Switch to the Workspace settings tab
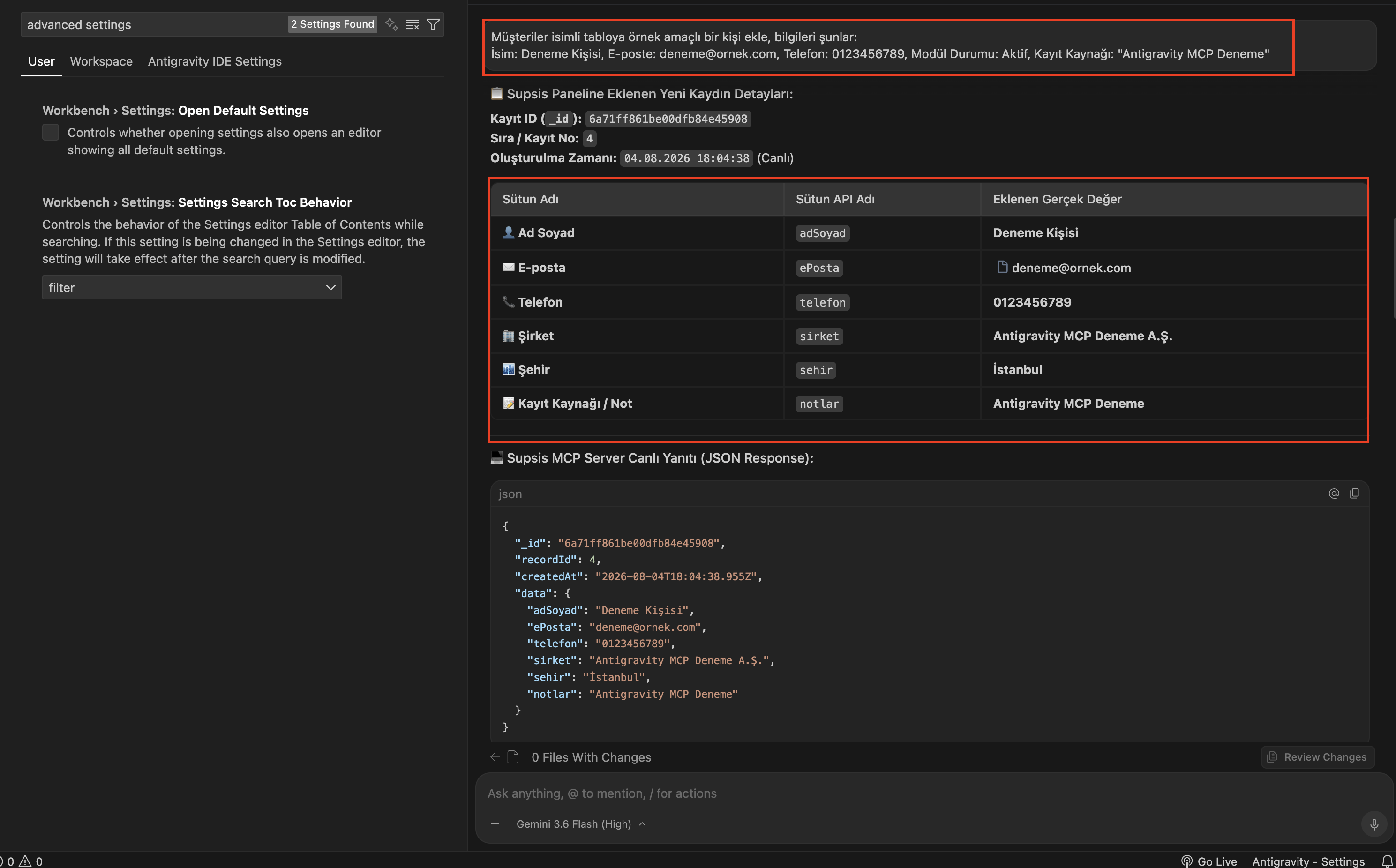Screen dimensions: 1396x868 (x=101, y=61)
